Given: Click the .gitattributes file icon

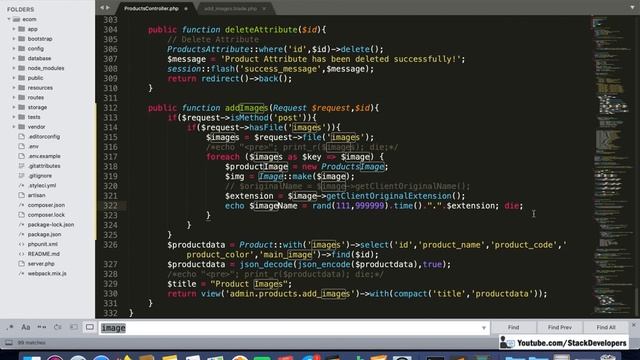Looking at the screenshot, I should (x=22, y=166).
